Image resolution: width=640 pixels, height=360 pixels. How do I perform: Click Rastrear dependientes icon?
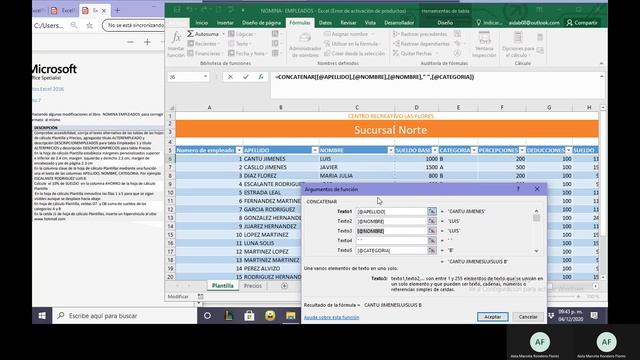point(396,43)
